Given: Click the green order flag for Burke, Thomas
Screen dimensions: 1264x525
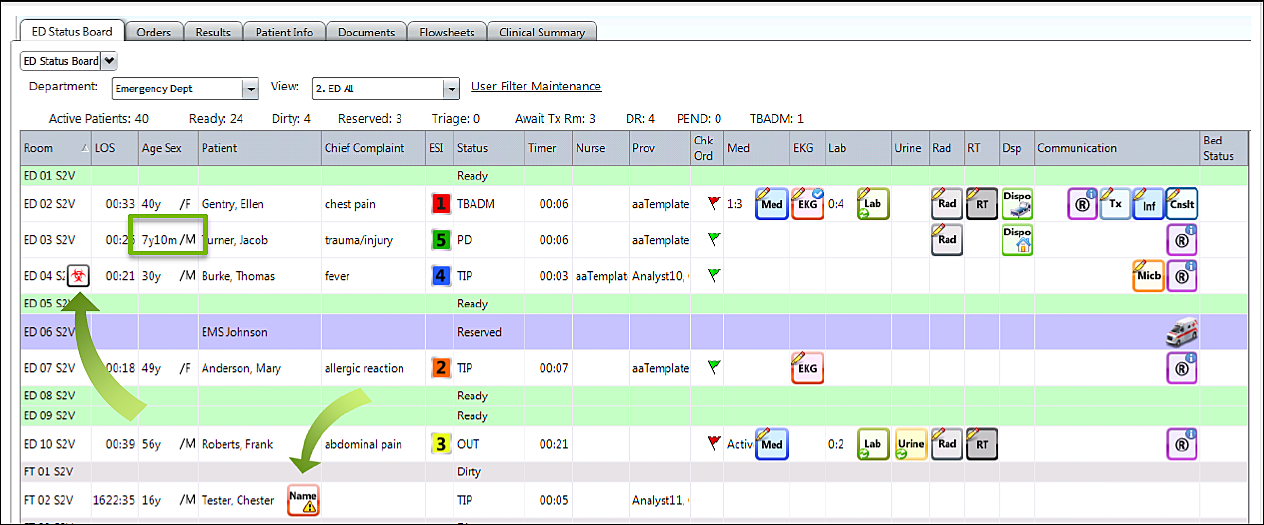Looking at the screenshot, I should (x=713, y=275).
